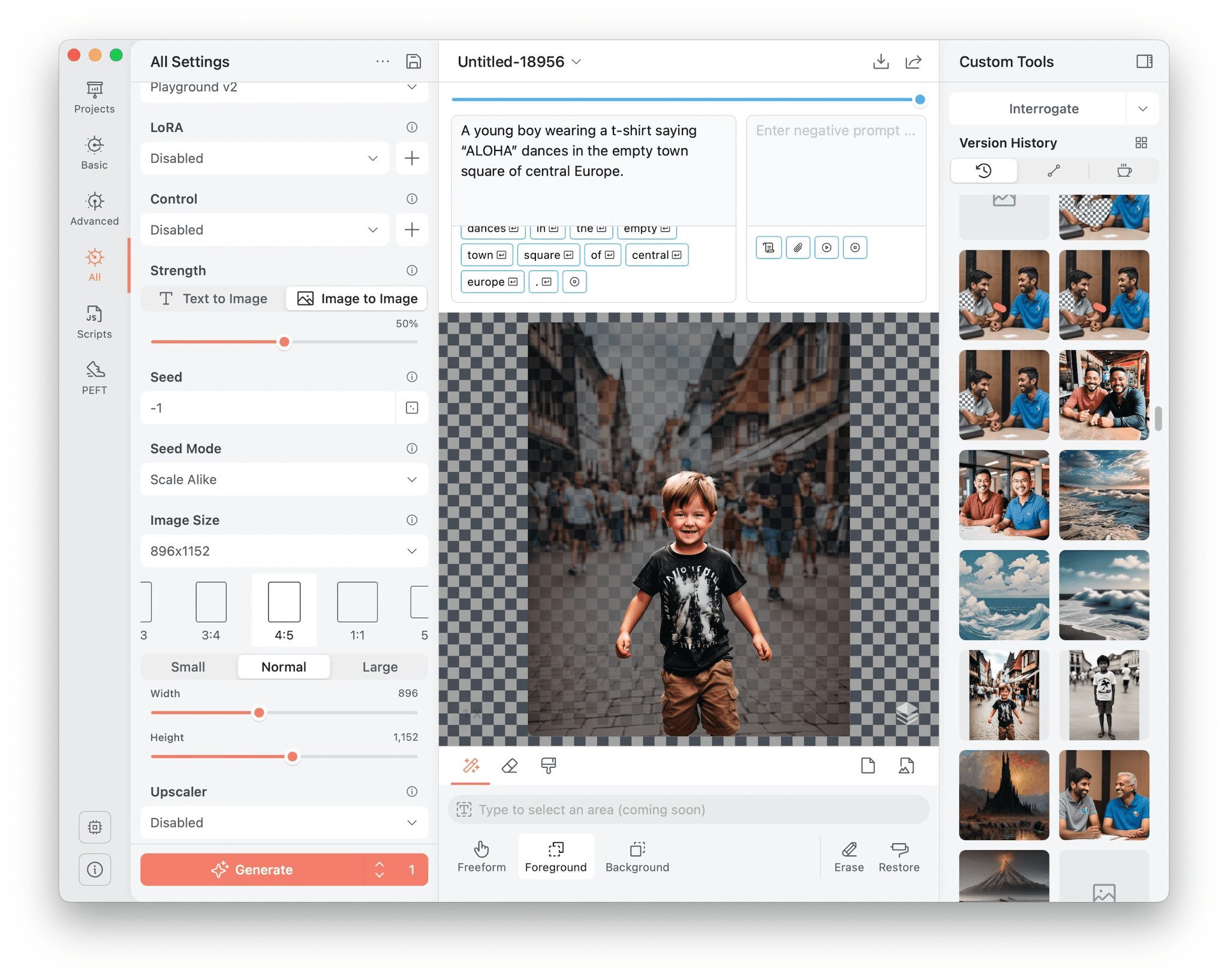Select the paint roller tool
The image size is (1228, 980).
pyautogui.click(x=549, y=766)
